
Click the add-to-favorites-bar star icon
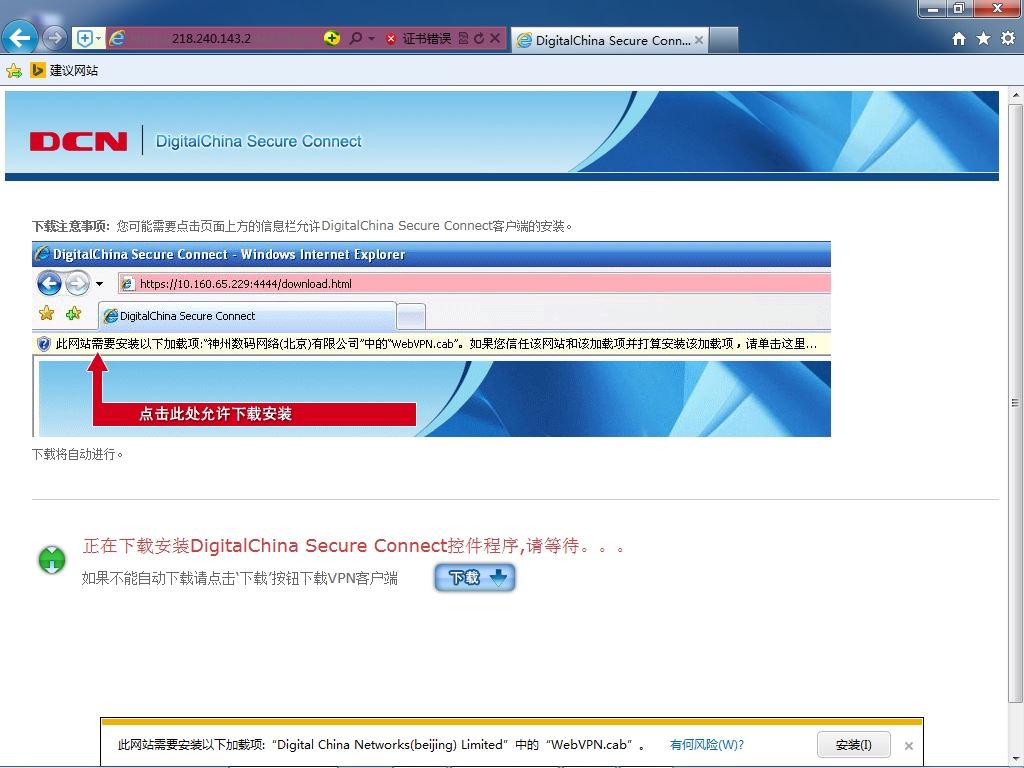click(x=14, y=71)
